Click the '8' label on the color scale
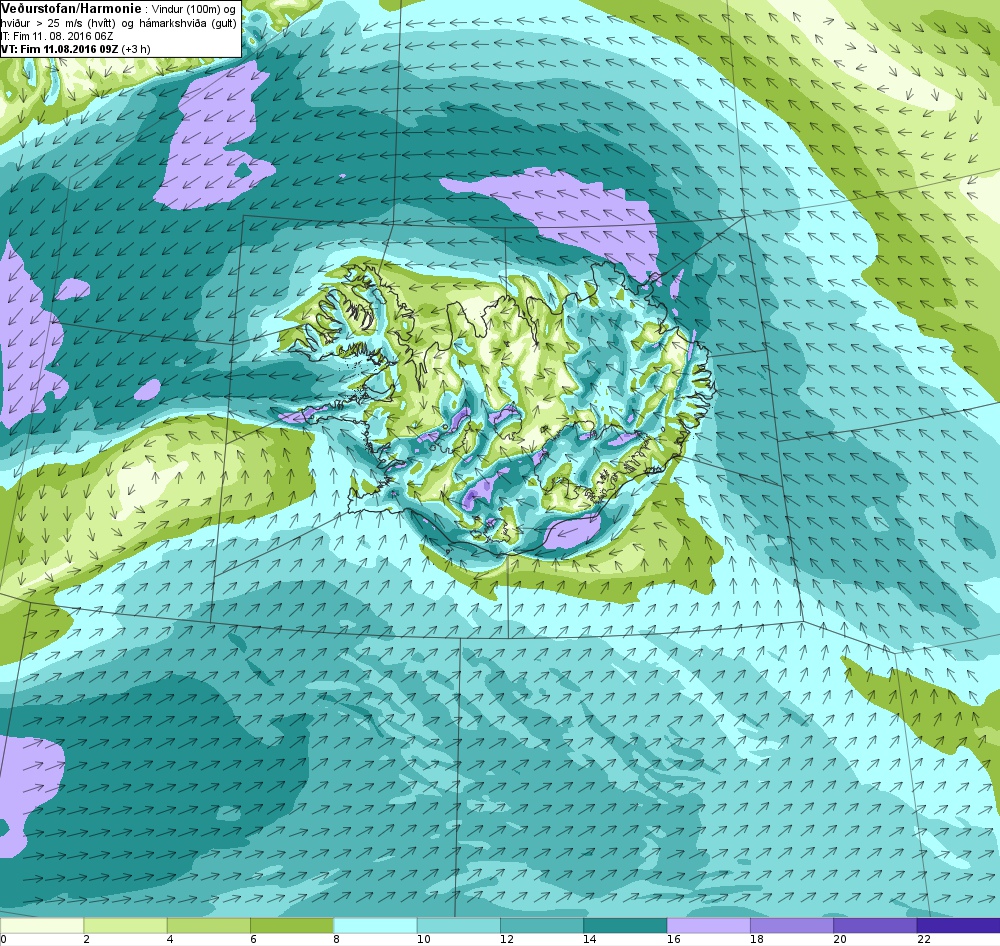 pos(336,939)
